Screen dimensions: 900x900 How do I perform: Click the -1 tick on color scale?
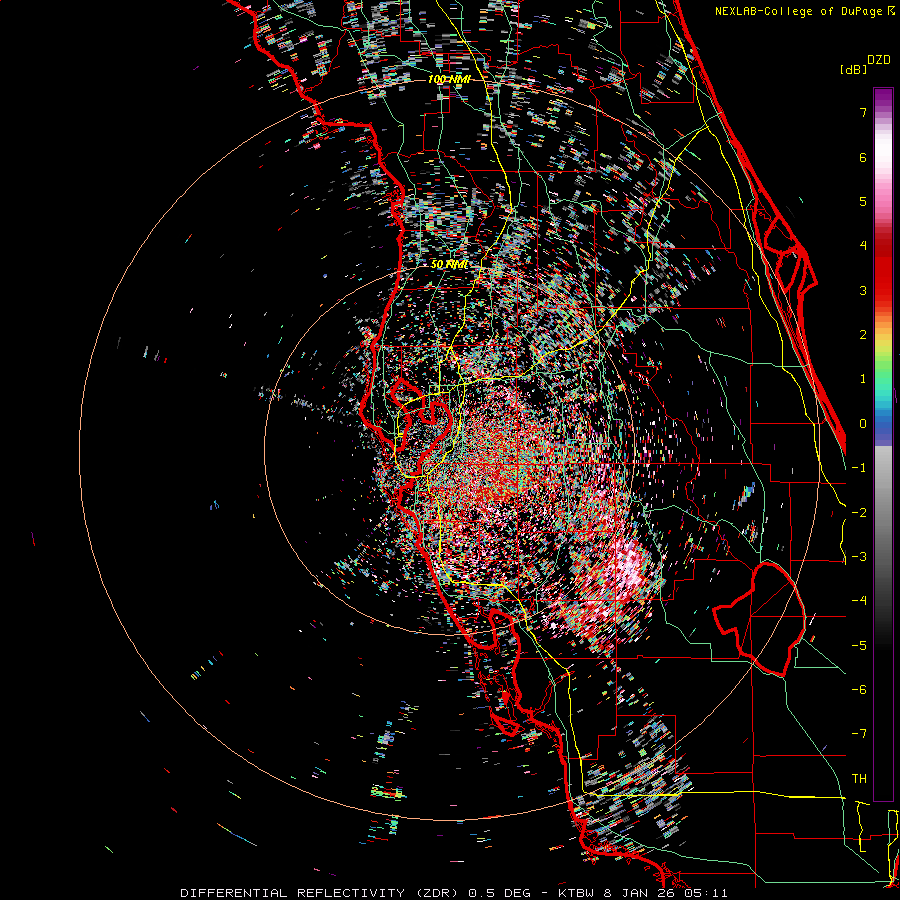click(x=859, y=468)
